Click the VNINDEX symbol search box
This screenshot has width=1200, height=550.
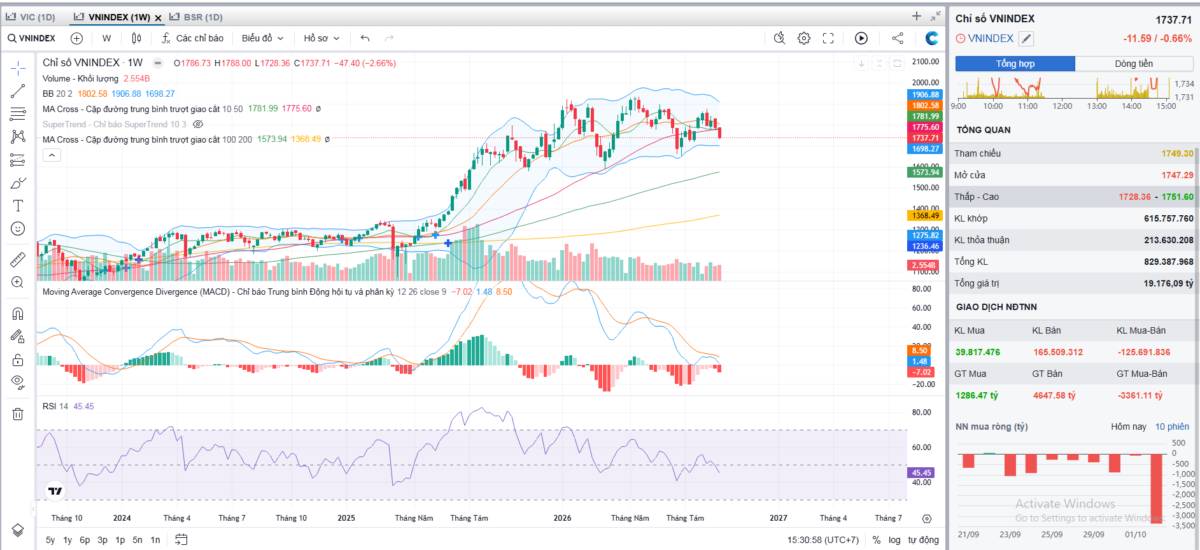click(x=32, y=38)
